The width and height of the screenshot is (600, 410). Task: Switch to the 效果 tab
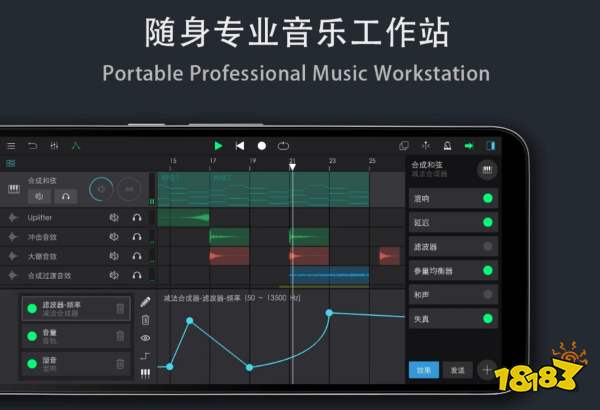(424, 370)
